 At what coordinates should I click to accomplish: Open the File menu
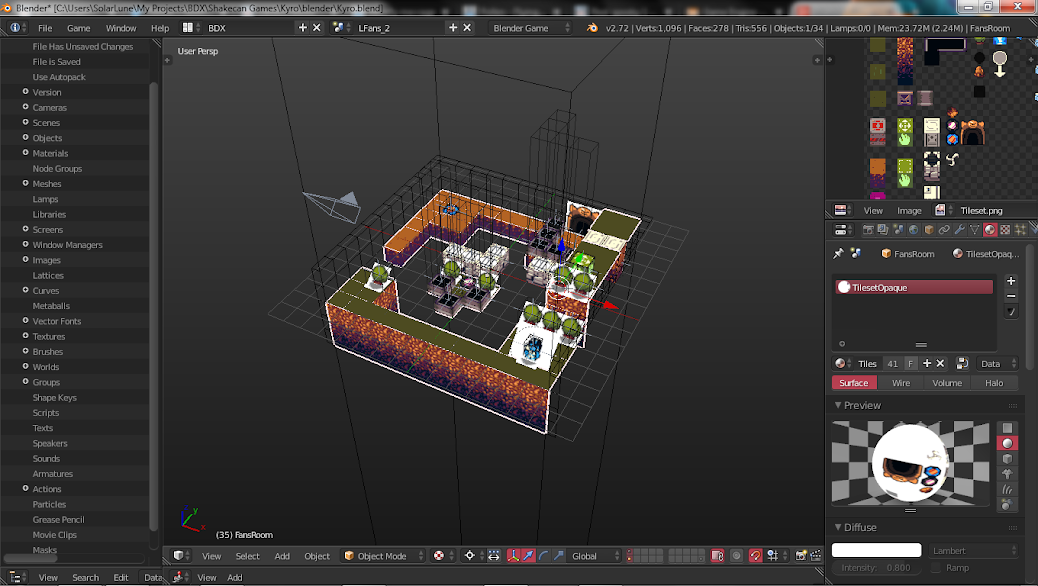[45, 28]
